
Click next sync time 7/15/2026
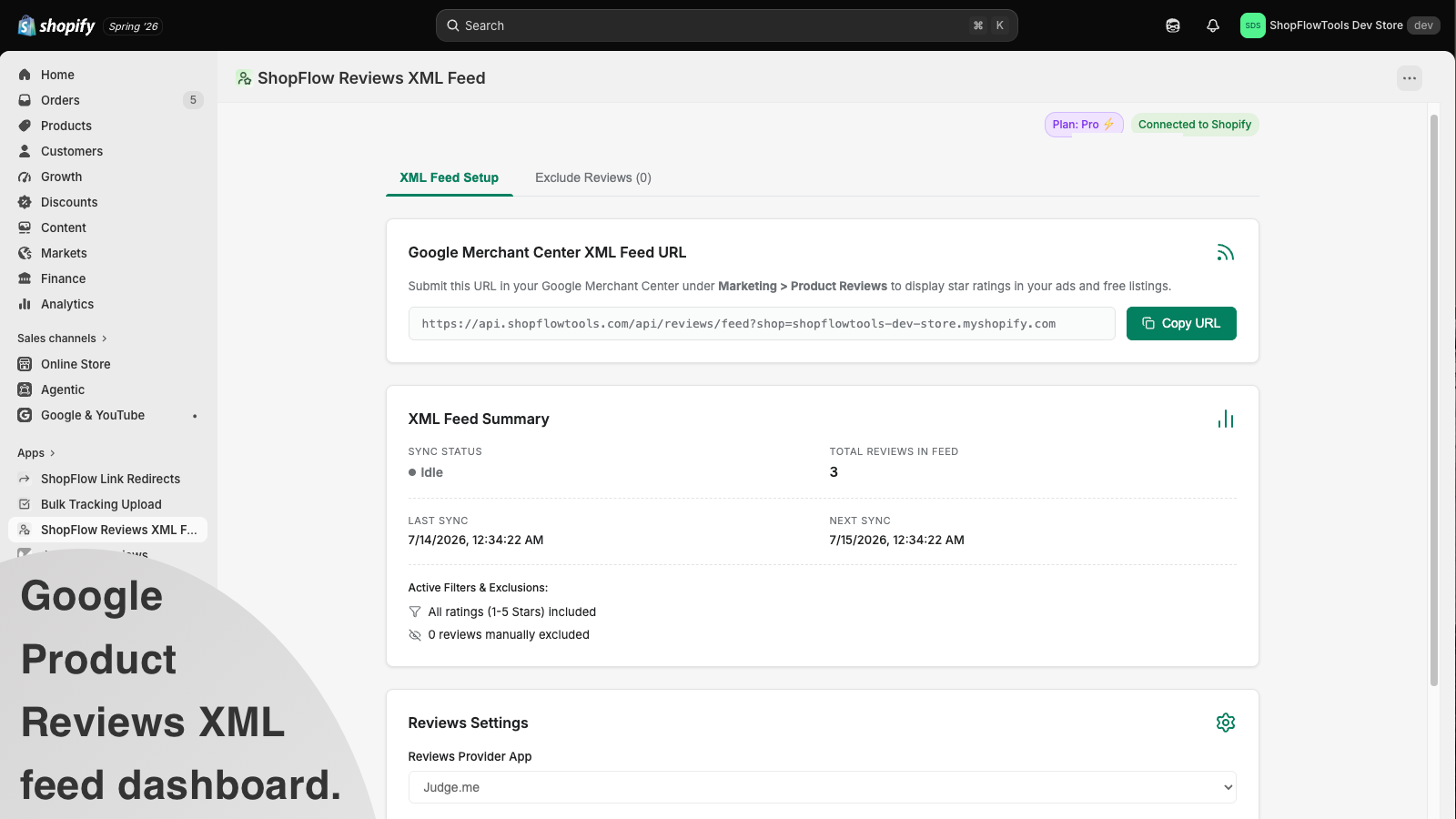pyautogui.click(x=897, y=540)
